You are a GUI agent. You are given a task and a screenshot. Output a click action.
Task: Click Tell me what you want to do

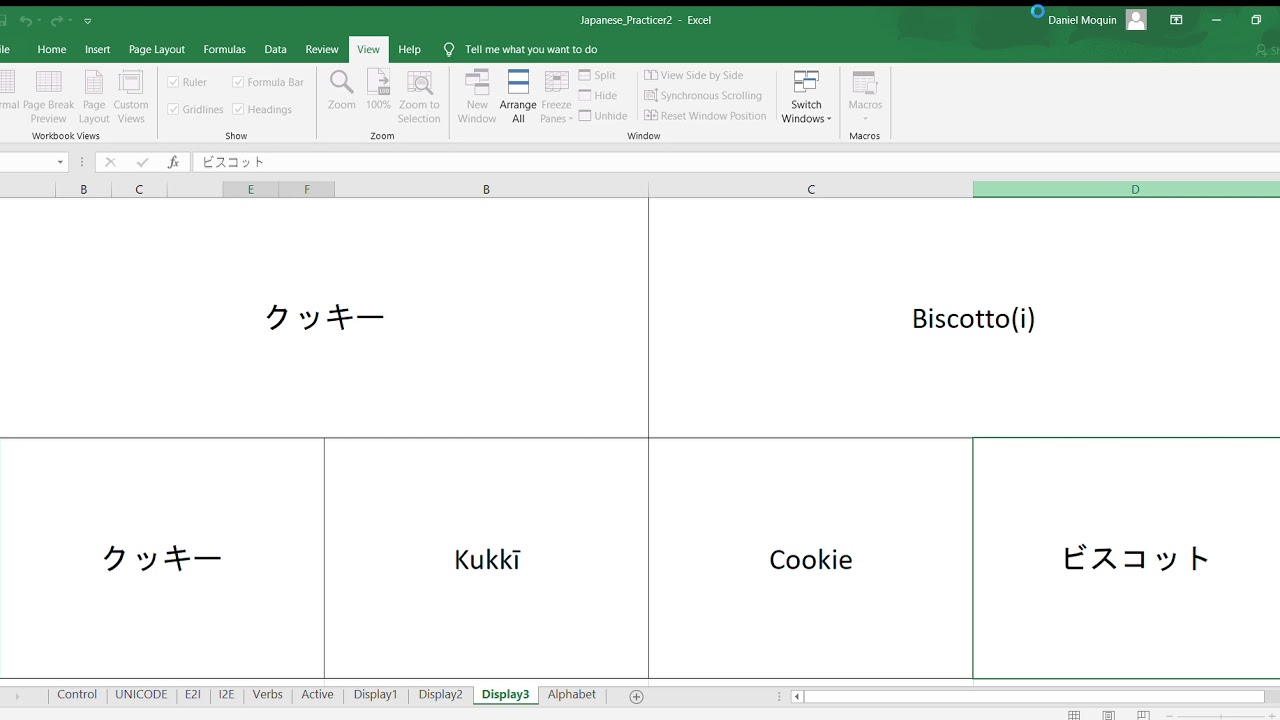tap(531, 49)
